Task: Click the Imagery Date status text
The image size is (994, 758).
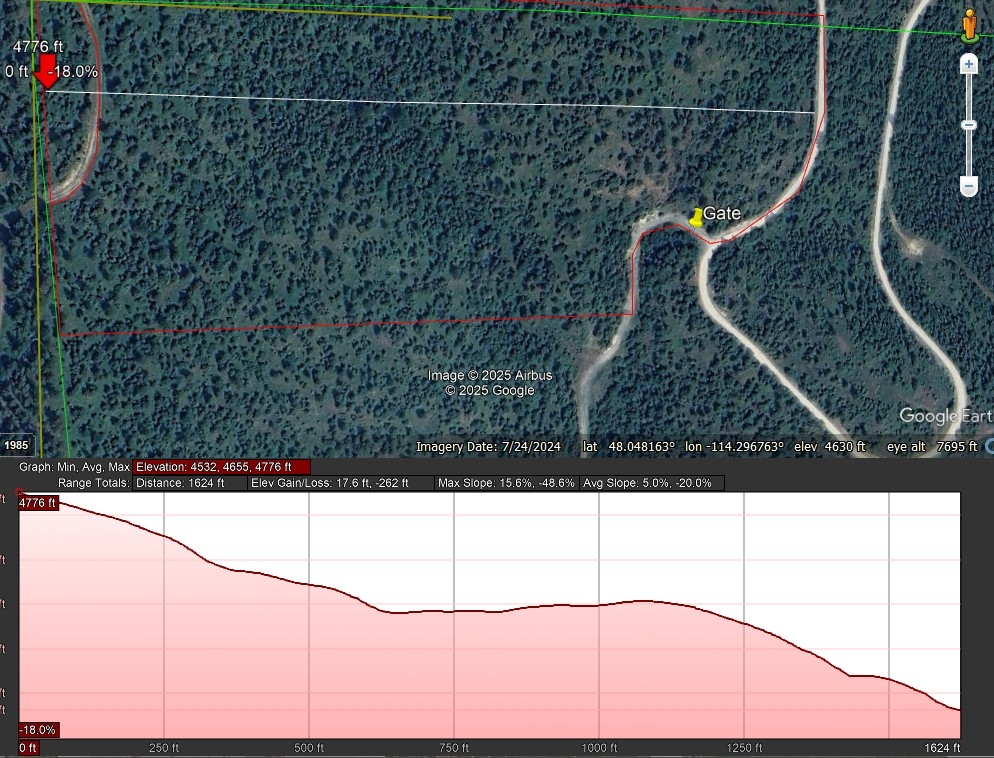Action: 488,447
